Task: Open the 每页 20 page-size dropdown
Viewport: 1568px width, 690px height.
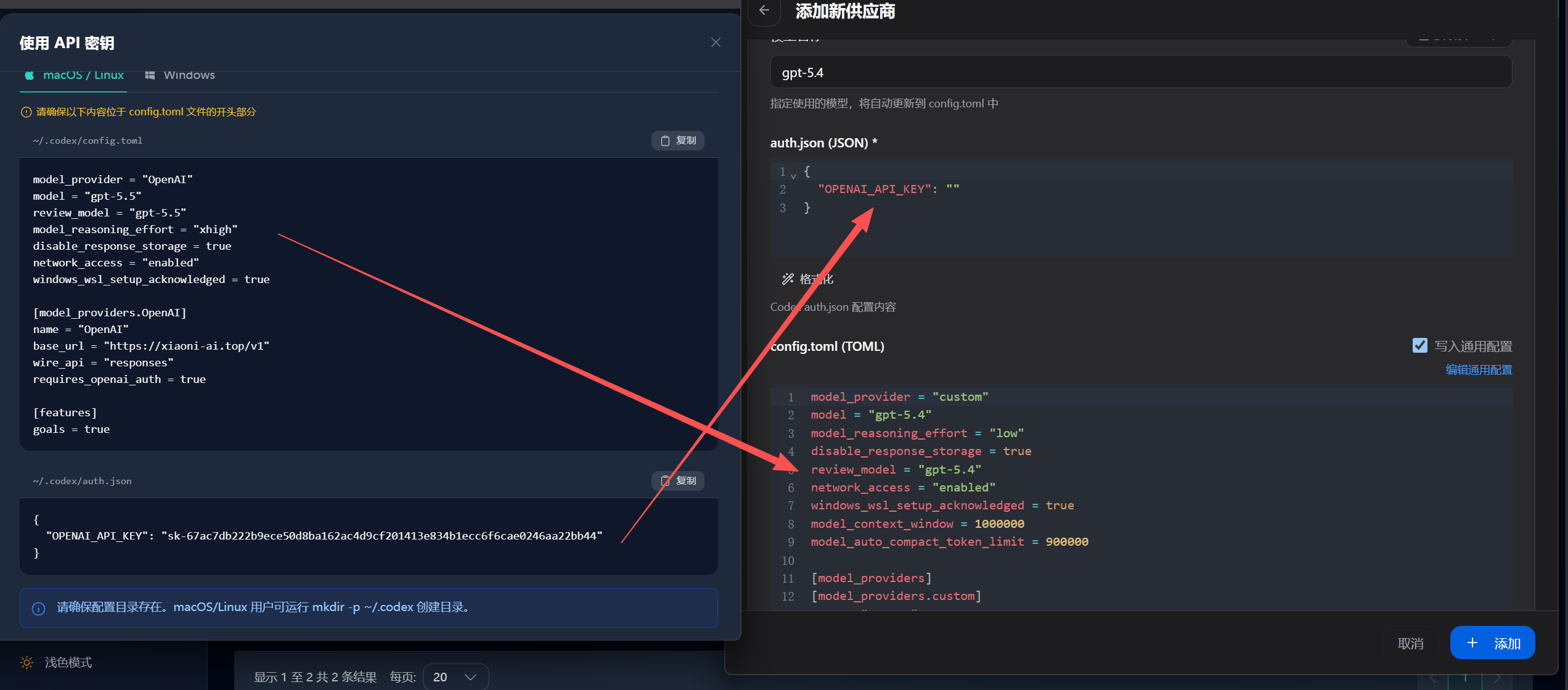Action: (x=456, y=677)
